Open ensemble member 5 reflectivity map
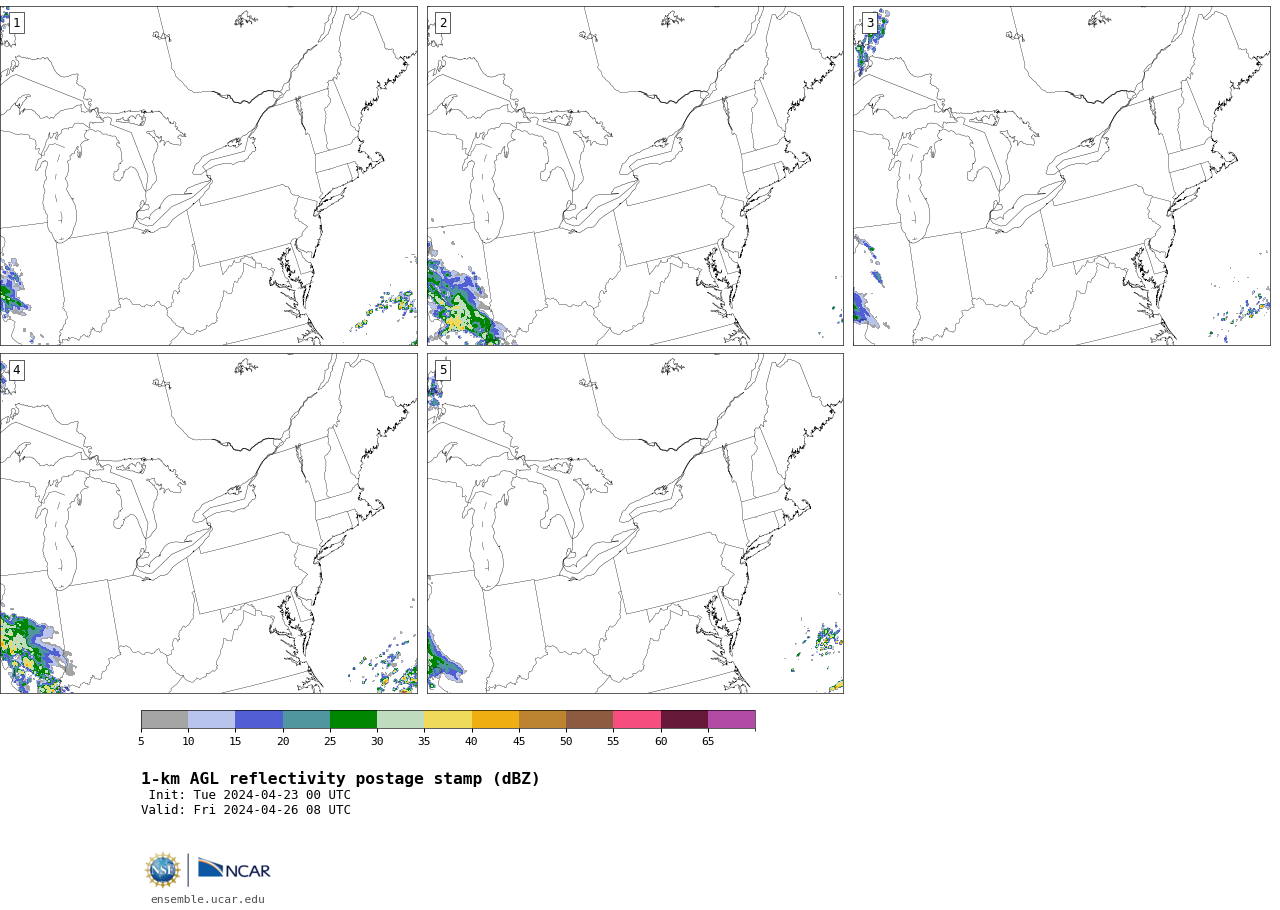Screen dimensions: 1280x910 click(635, 523)
